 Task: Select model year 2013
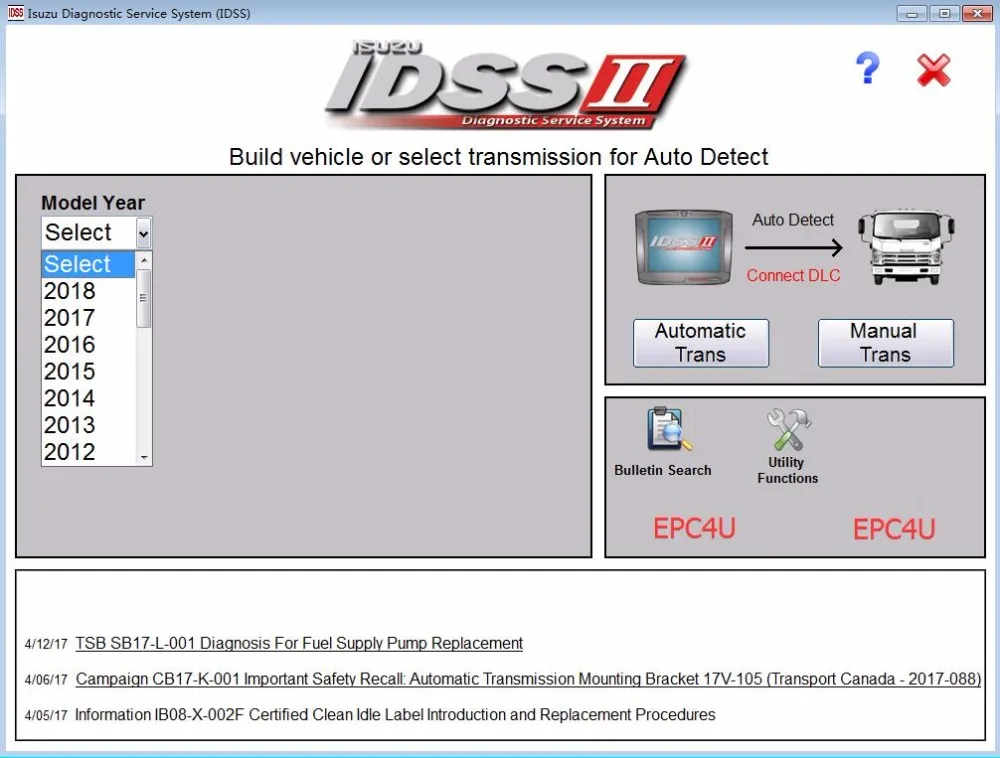pyautogui.click(x=88, y=425)
